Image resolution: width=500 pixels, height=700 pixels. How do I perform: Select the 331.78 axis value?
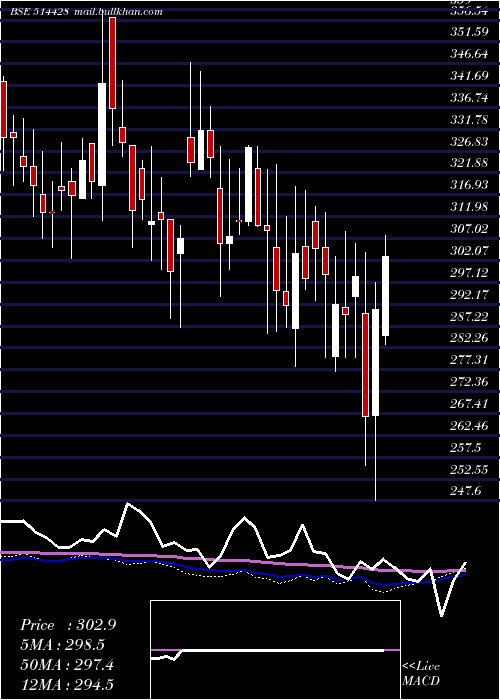(469, 120)
